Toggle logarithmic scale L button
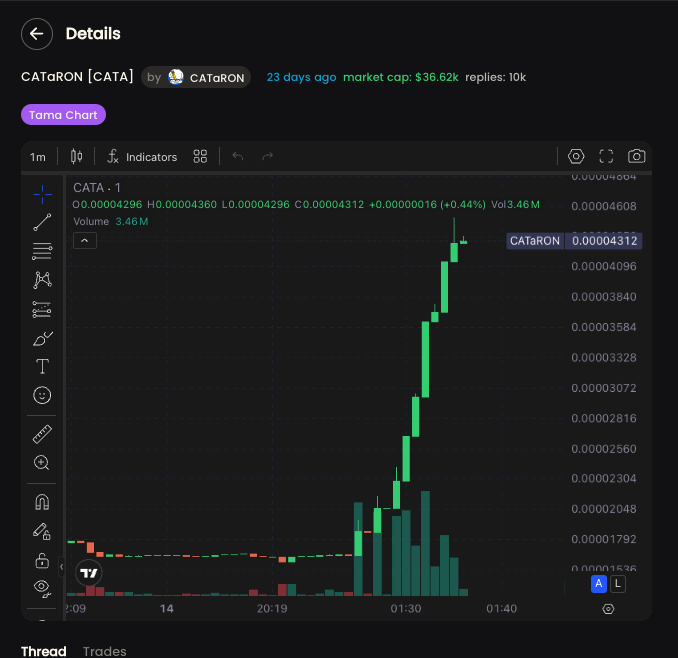 tap(618, 584)
